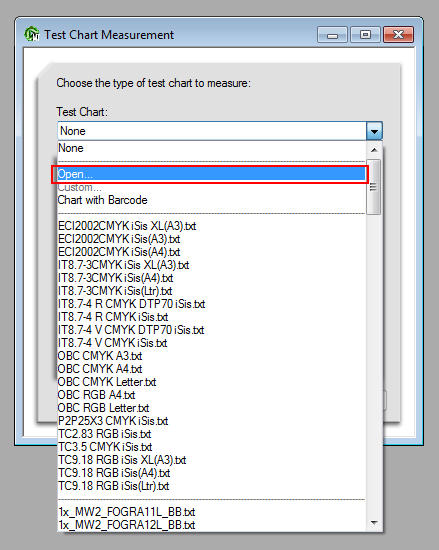Select TC9.18 RGB iSis(A4).txt

211,472
